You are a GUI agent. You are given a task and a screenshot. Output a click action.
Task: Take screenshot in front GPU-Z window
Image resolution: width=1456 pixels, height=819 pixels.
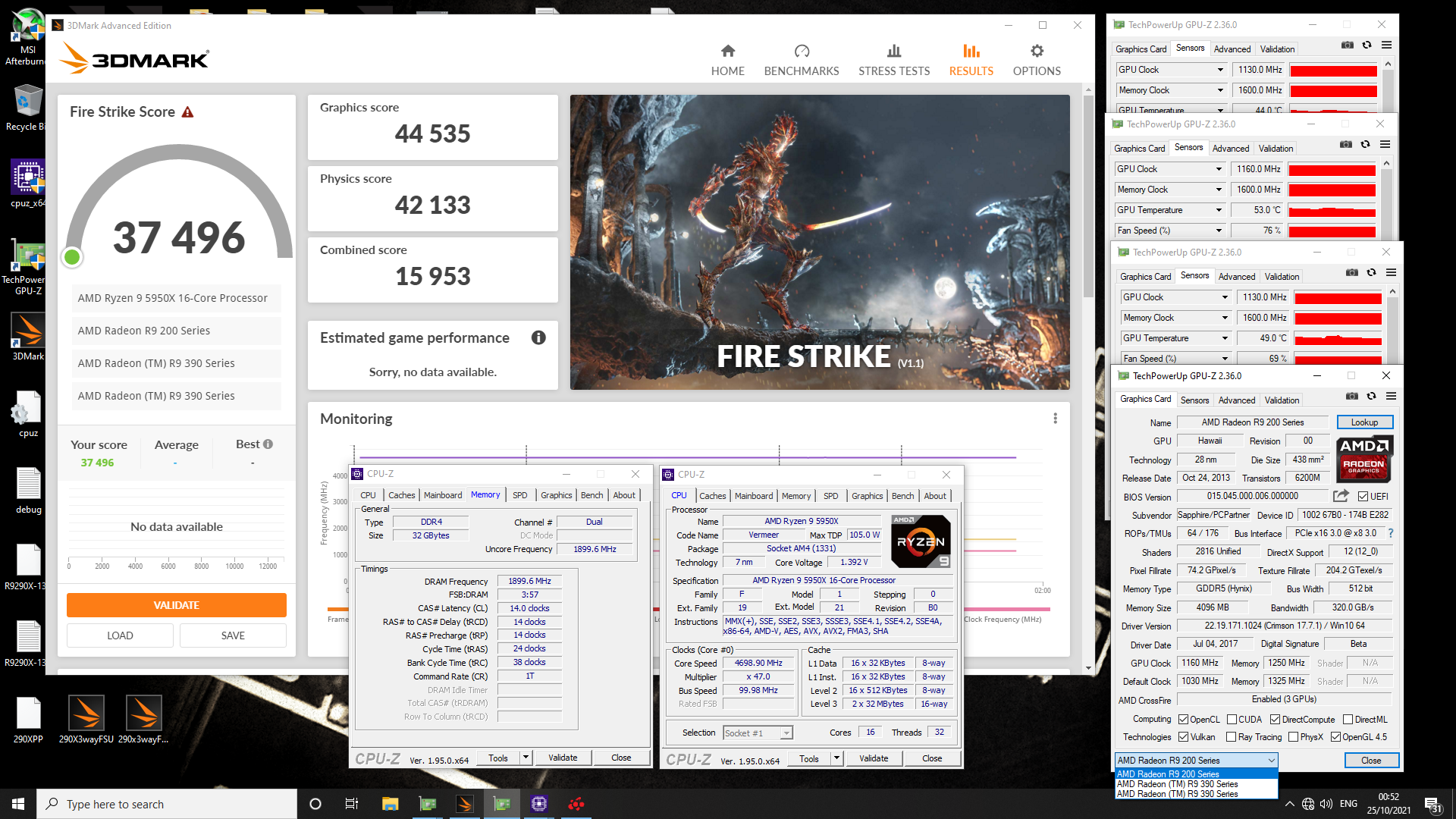click(1351, 396)
